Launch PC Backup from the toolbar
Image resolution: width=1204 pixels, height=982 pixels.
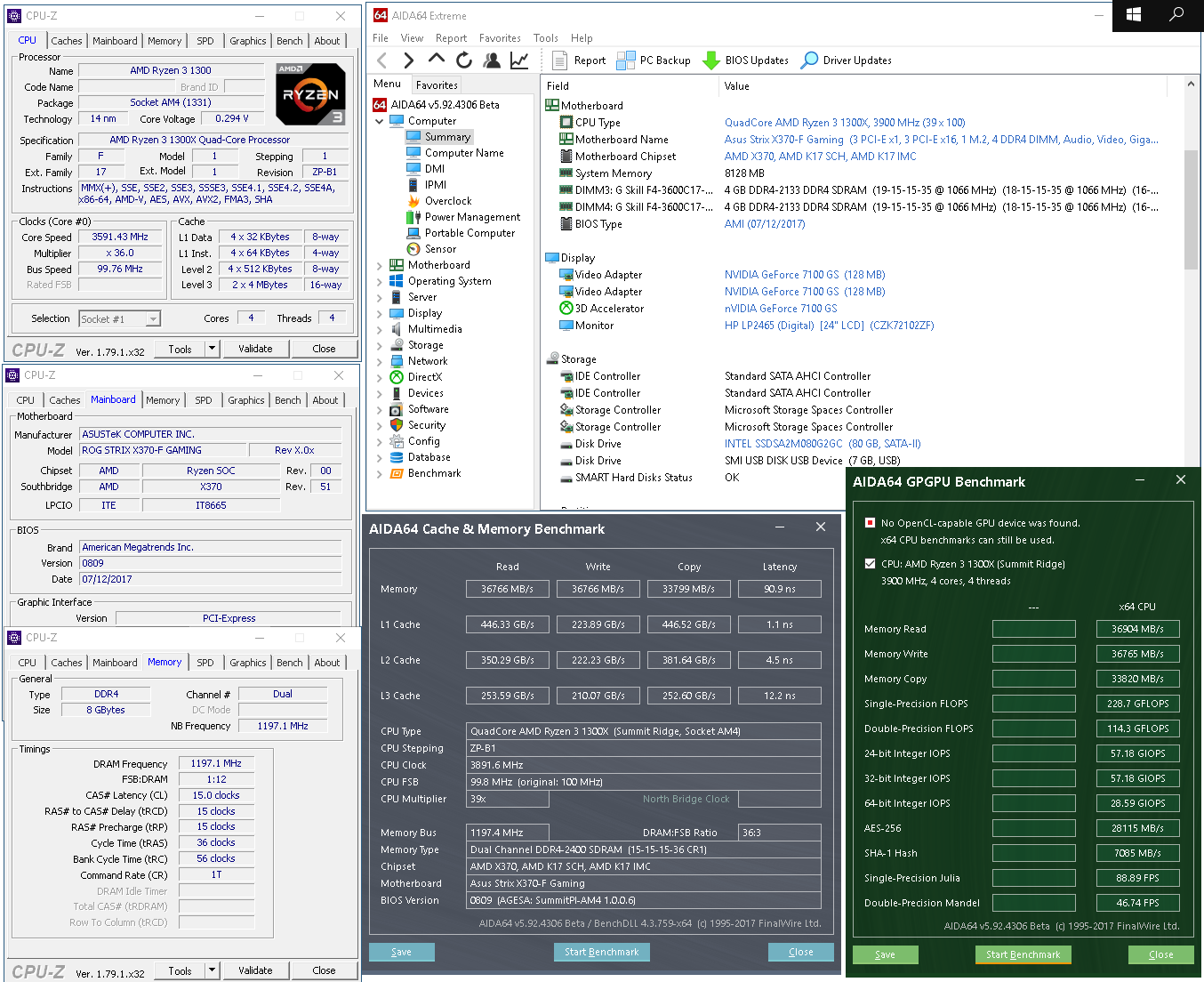tap(654, 60)
